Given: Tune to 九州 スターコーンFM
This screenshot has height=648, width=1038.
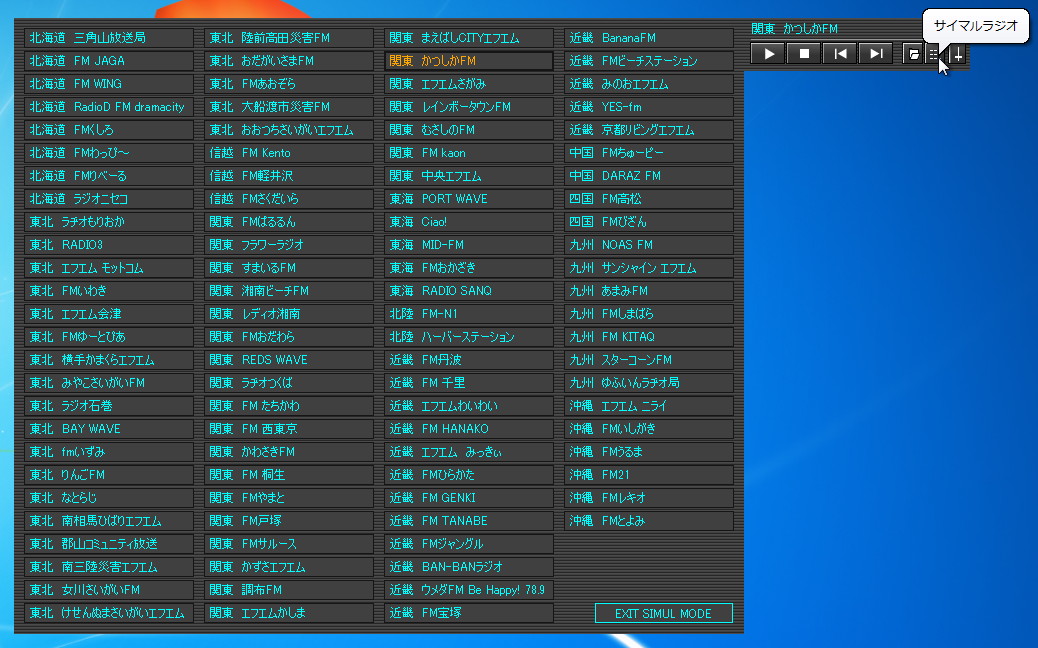Looking at the screenshot, I should tap(649, 360).
